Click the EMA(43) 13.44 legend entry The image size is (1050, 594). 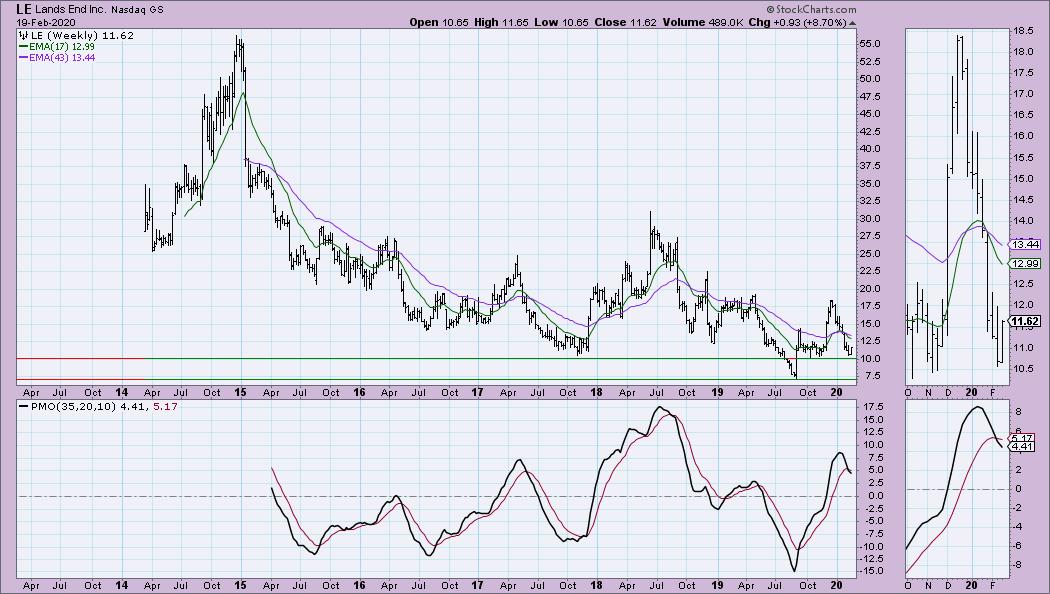pos(62,58)
